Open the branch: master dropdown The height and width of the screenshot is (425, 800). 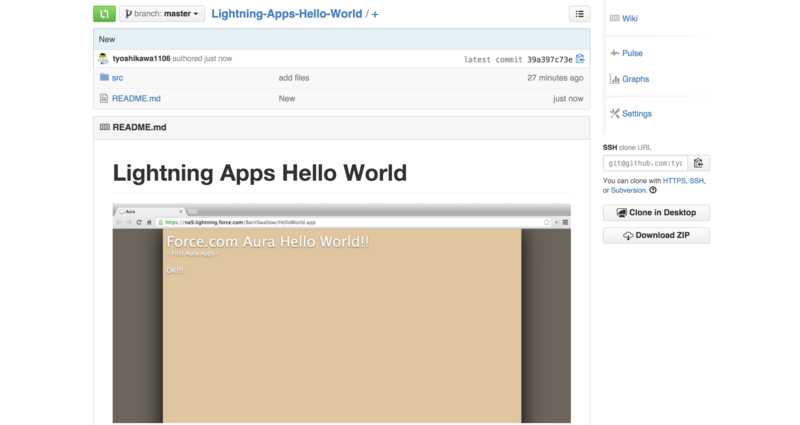click(x=162, y=14)
